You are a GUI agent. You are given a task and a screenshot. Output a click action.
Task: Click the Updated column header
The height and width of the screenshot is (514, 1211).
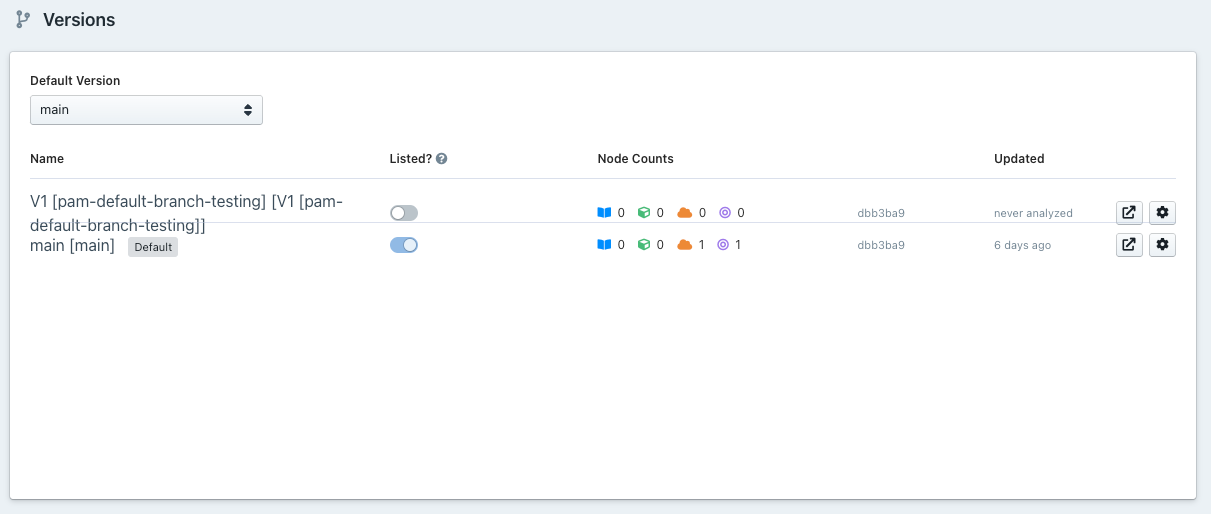tap(1019, 159)
